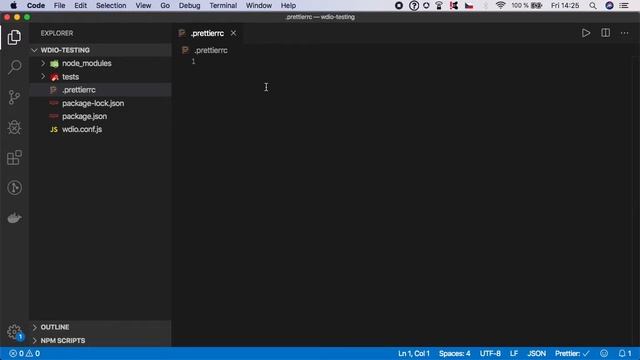Open feedback smiley in status bar

[604, 353]
